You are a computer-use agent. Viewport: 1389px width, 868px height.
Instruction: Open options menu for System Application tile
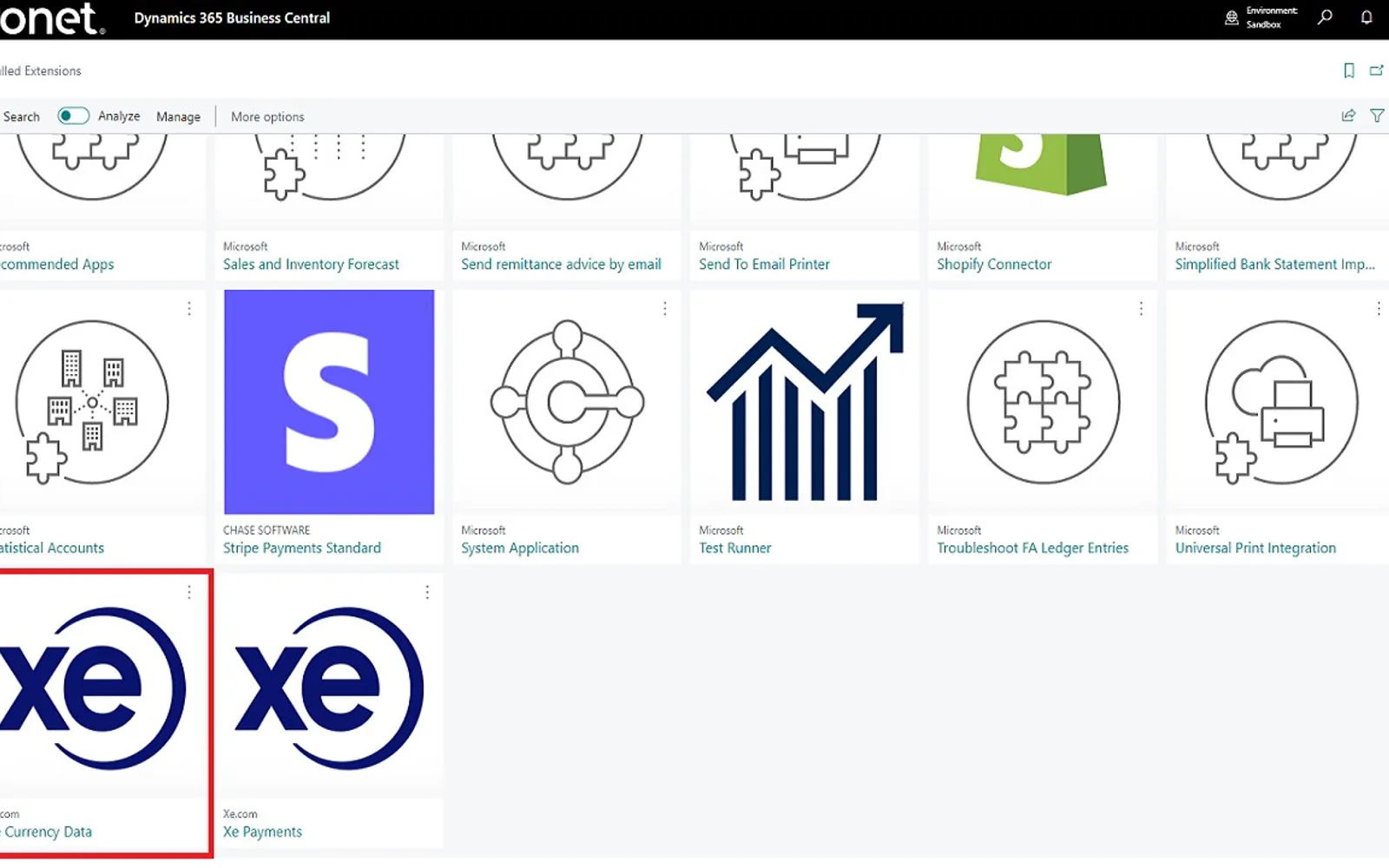coord(665,308)
